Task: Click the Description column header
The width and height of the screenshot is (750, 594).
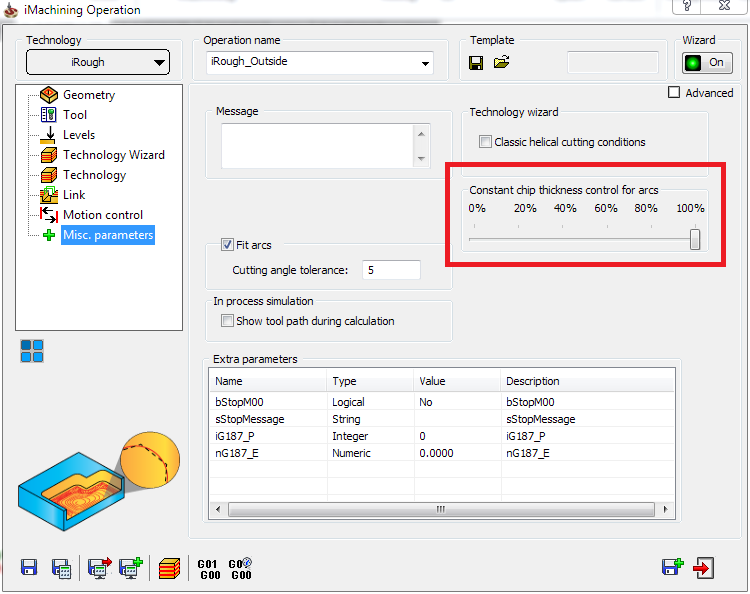Action: pos(588,381)
